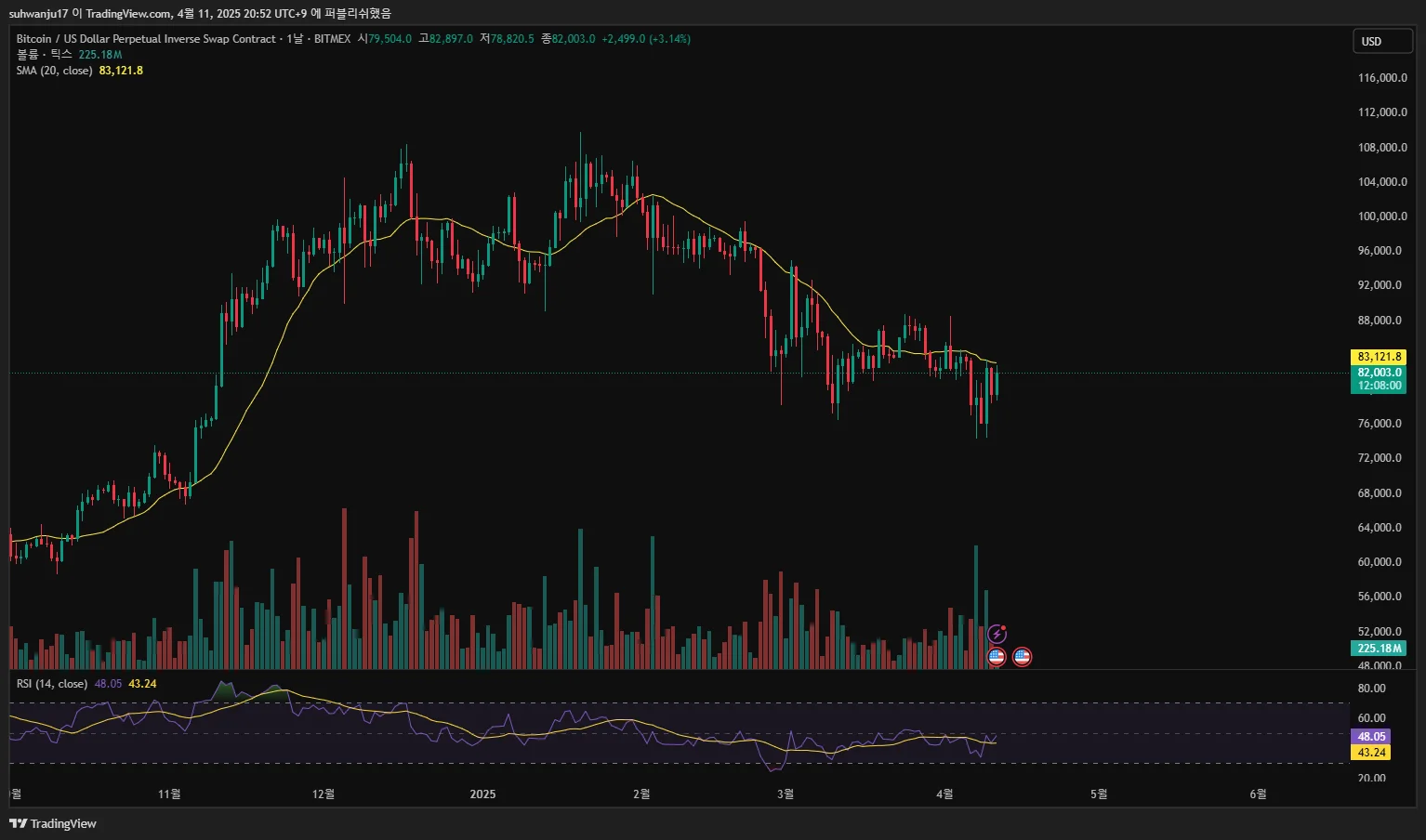Click the 100,000.0 price axis label

tap(1382, 217)
